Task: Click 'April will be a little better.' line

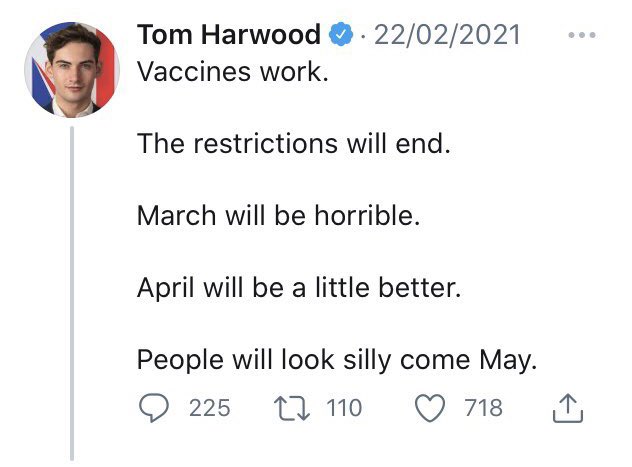Action: coord(299,288)
